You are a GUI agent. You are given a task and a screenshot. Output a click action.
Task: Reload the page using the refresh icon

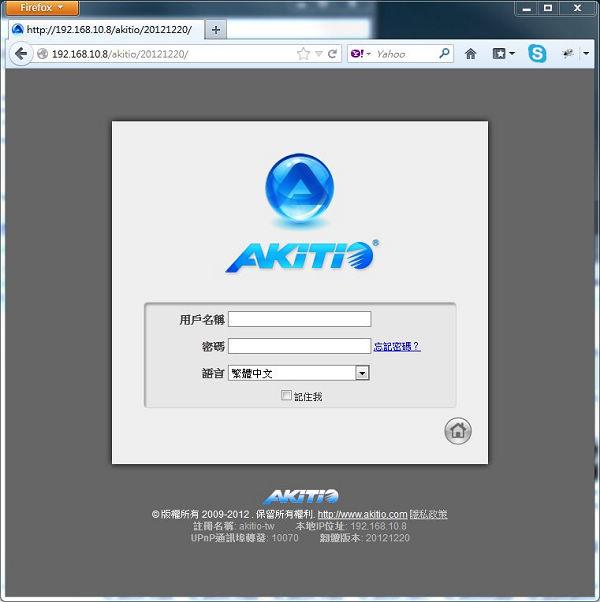tap(333, 54)
